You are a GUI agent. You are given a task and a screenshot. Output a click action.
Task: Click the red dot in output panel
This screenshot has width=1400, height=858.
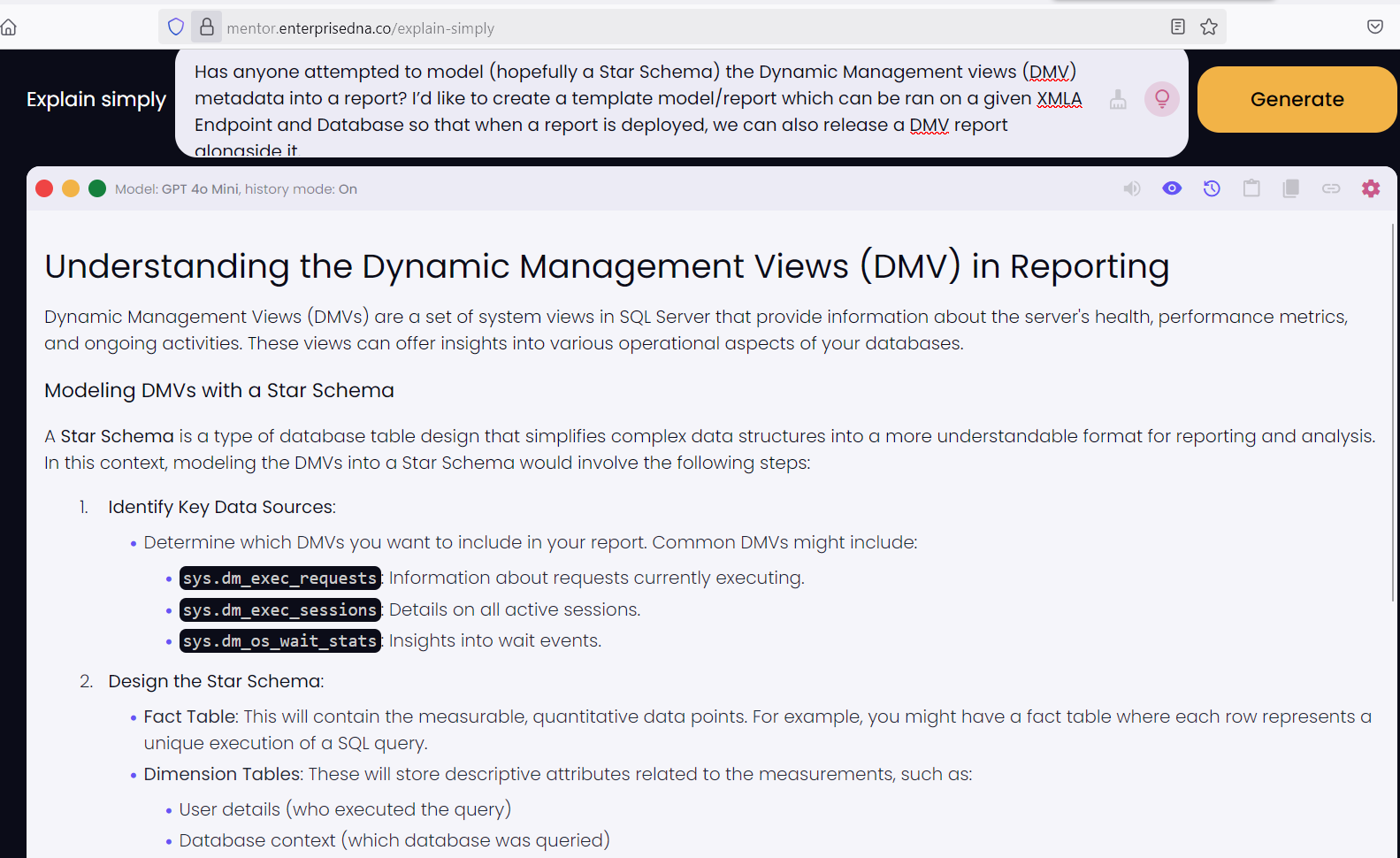click(44, 188)
